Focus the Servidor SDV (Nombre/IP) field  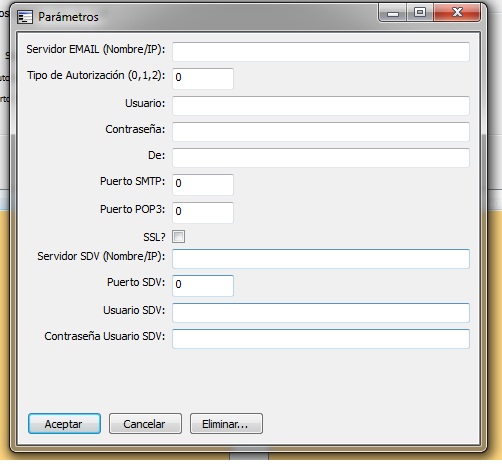point(321,259)
